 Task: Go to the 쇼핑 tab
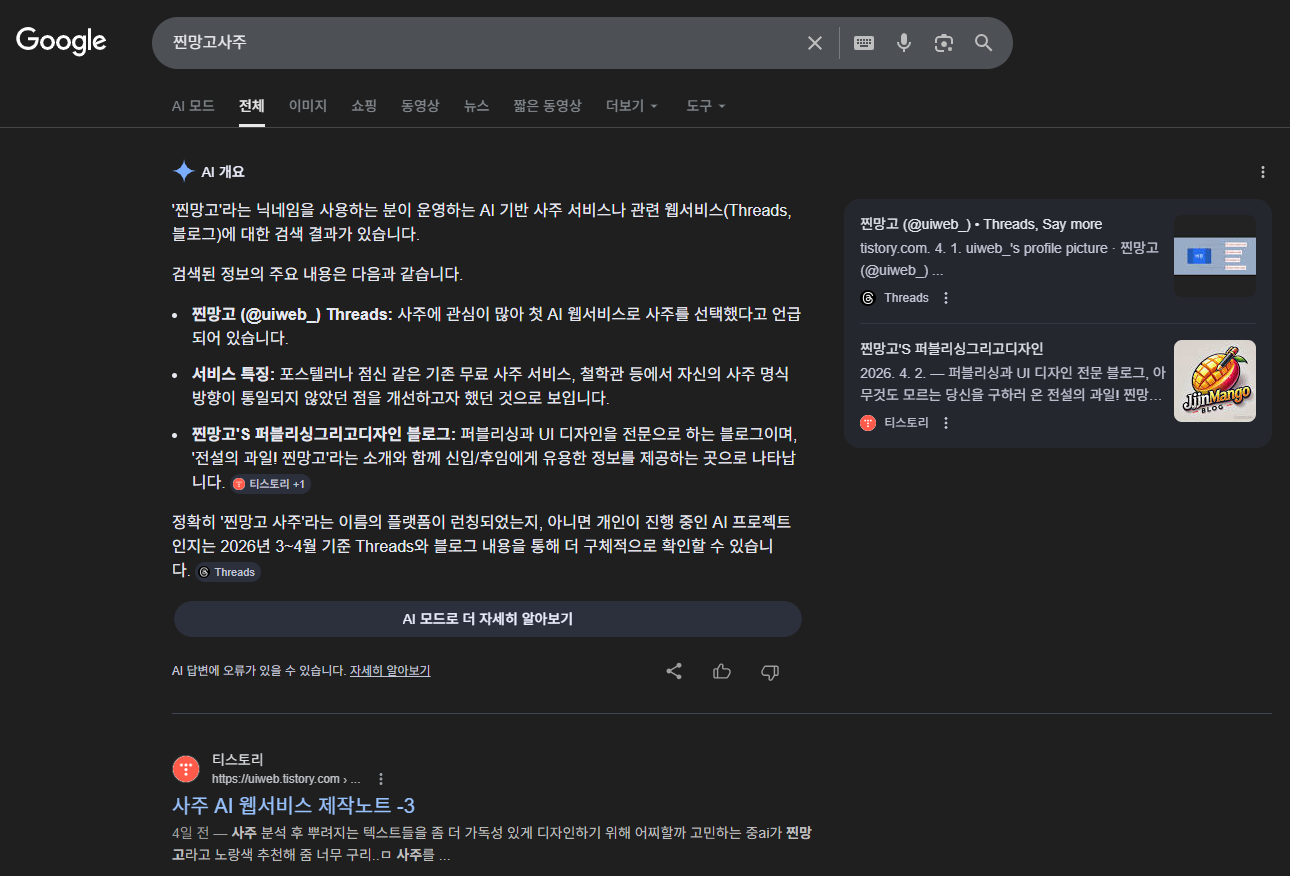(x=364, y=105)
